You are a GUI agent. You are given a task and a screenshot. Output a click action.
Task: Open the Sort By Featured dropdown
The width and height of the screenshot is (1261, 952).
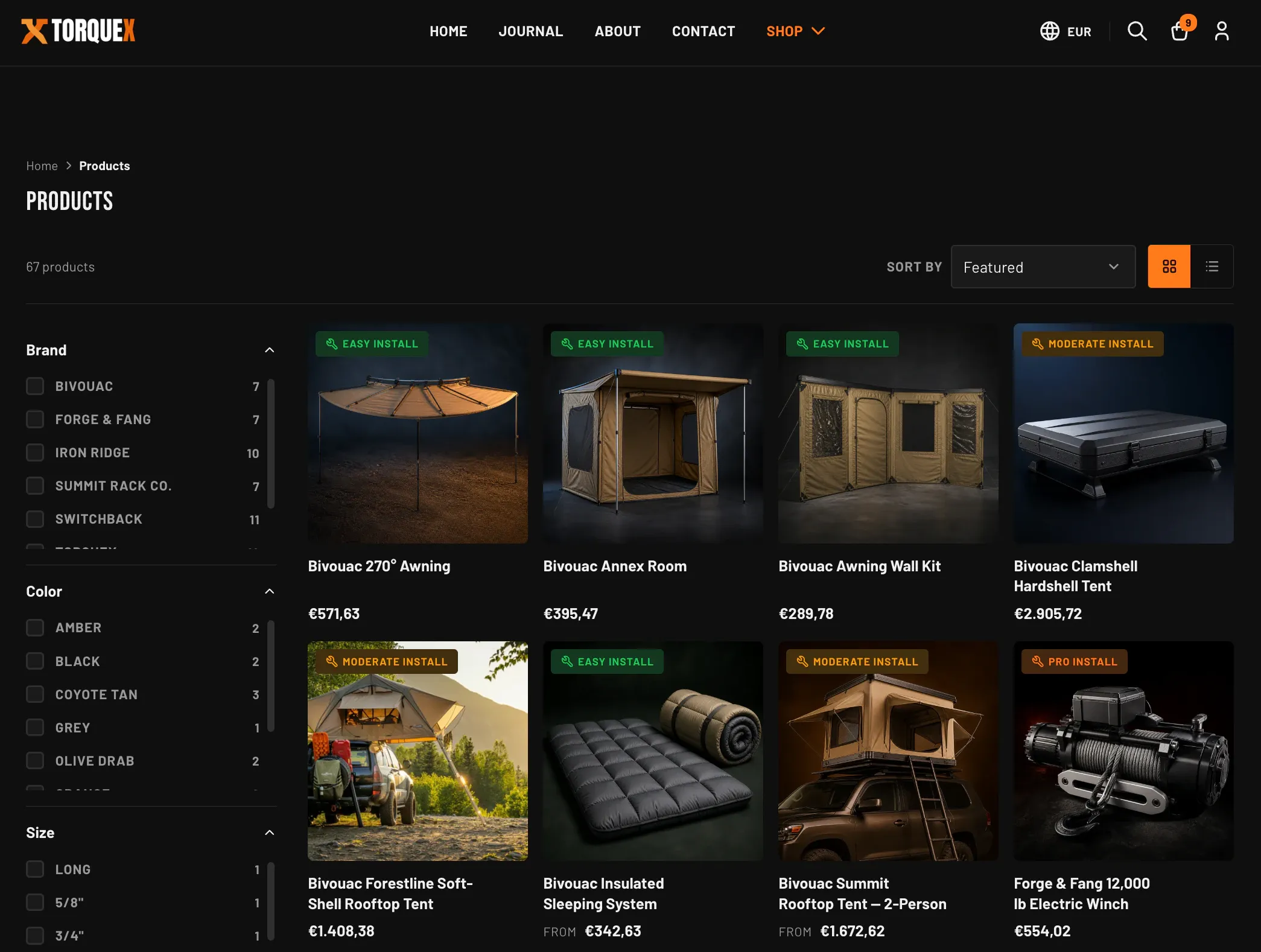pyautogui.click(x=1043, y=267)
